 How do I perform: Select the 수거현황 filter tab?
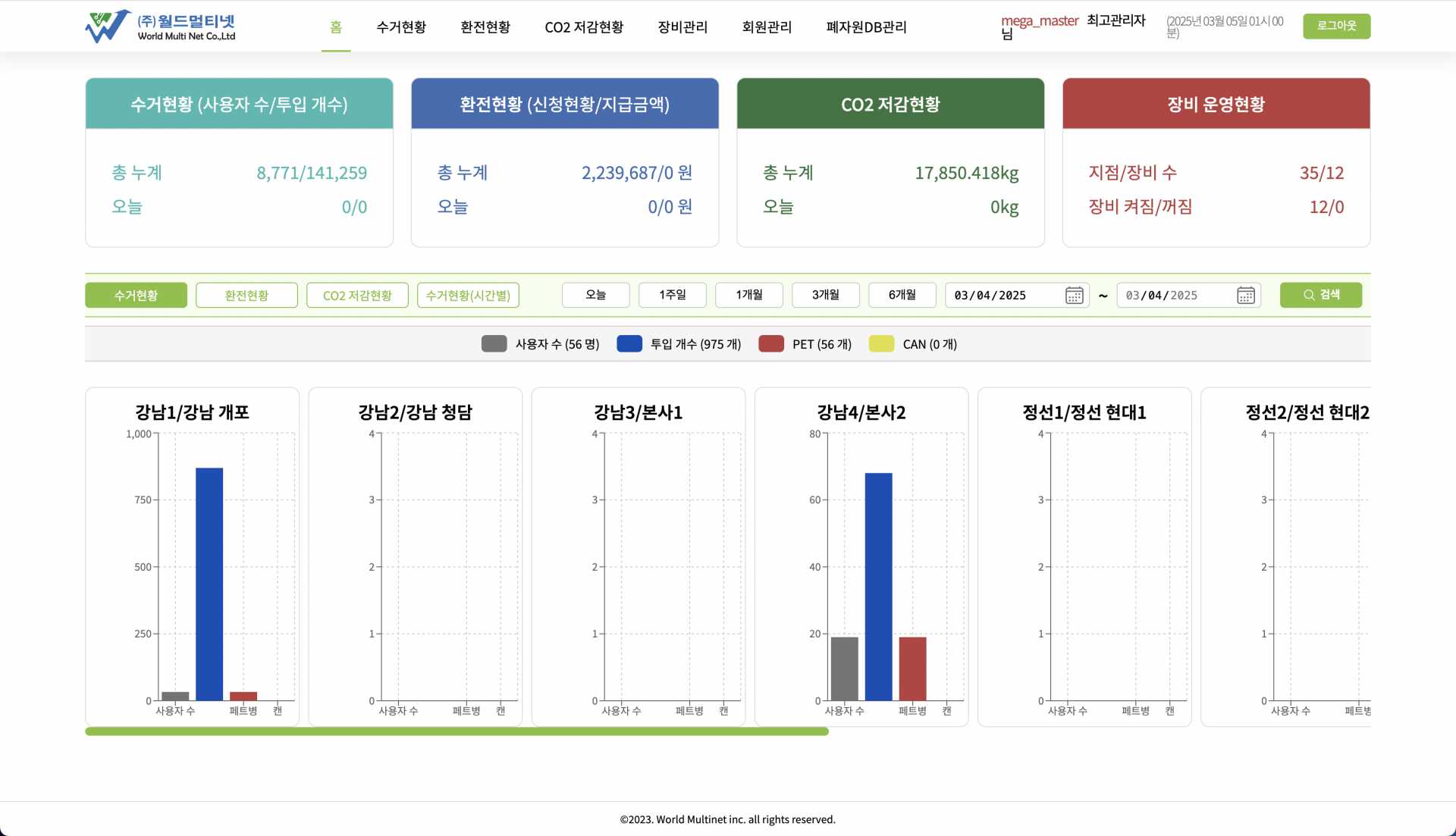(x=136, y=296)
